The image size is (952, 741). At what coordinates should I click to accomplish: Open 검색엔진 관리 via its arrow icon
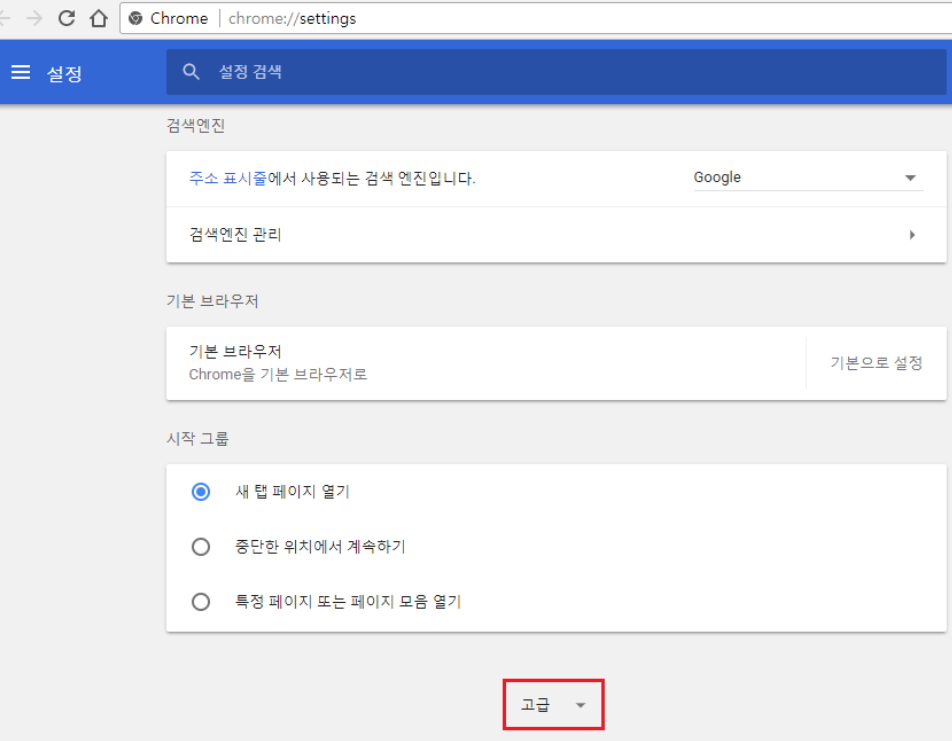click(911, 234)
